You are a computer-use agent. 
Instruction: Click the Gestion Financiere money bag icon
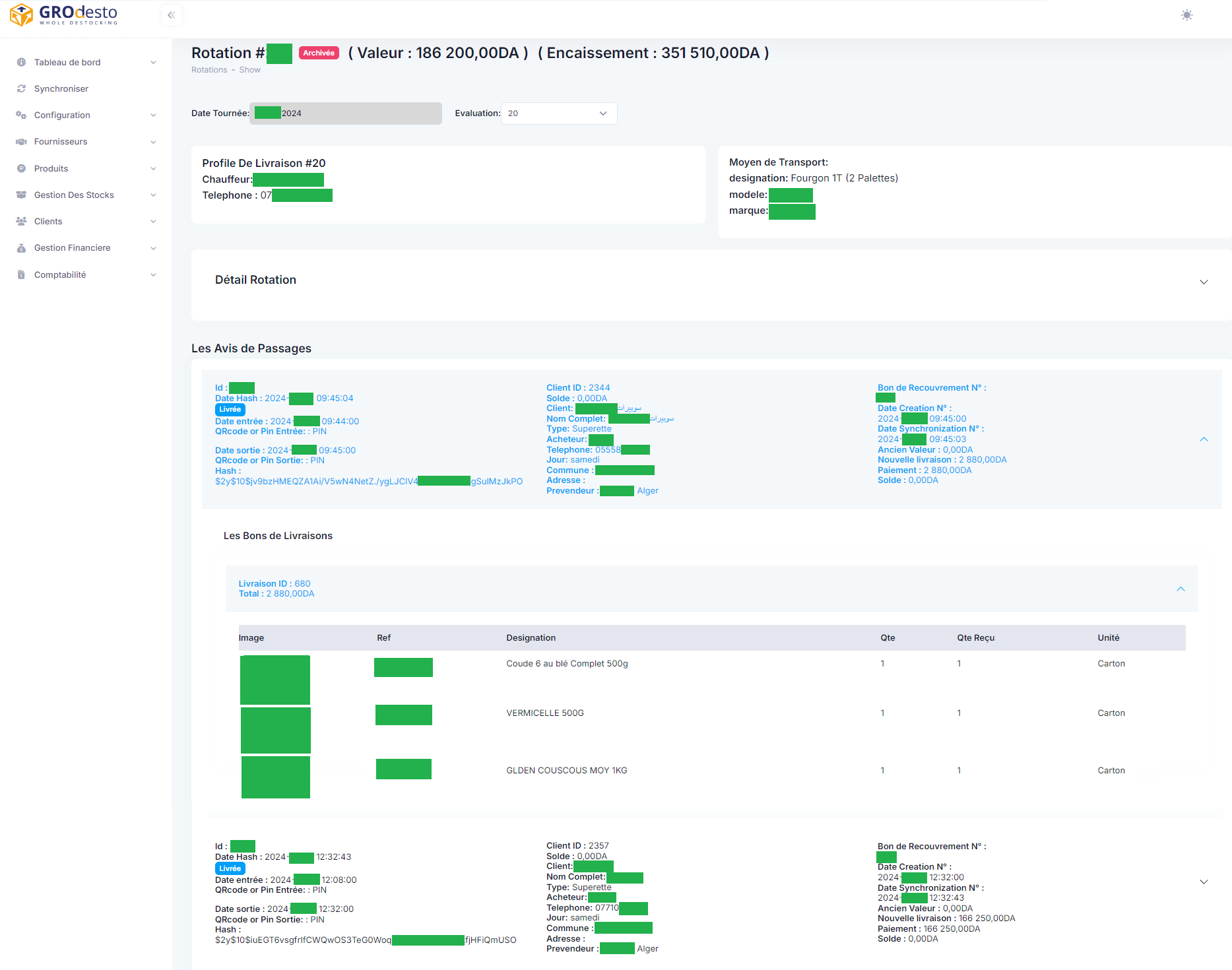(21, 248)
